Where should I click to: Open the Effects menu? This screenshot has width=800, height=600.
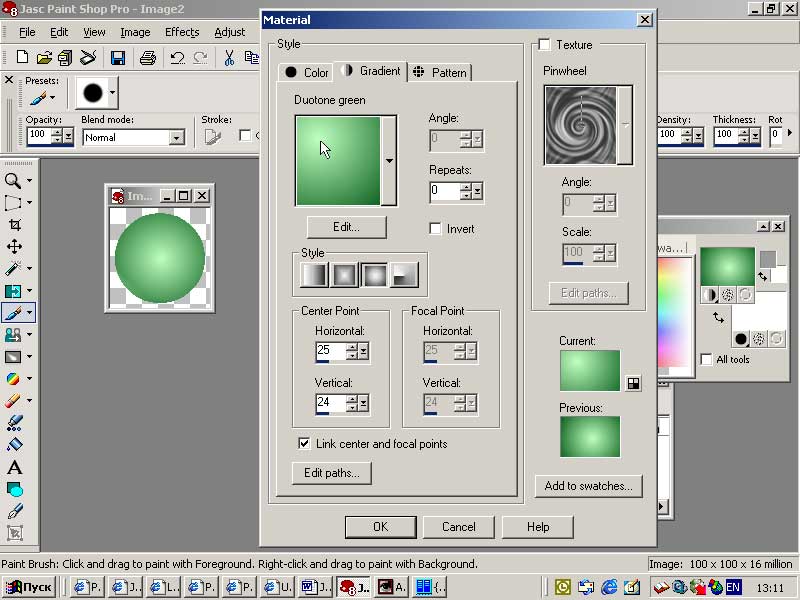[x=182, y=32]
